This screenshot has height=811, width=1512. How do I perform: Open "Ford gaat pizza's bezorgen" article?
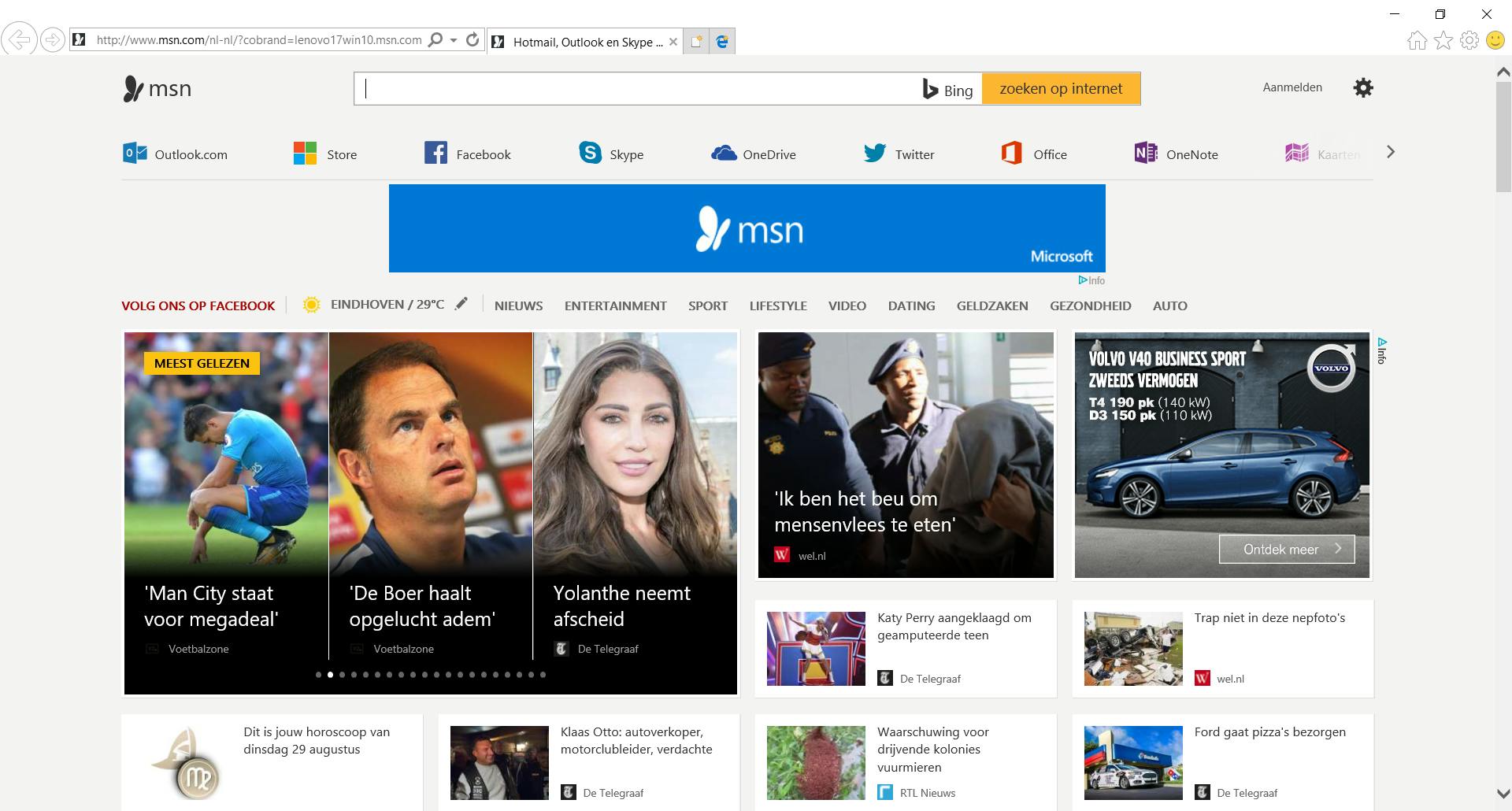coord(1223,762)
